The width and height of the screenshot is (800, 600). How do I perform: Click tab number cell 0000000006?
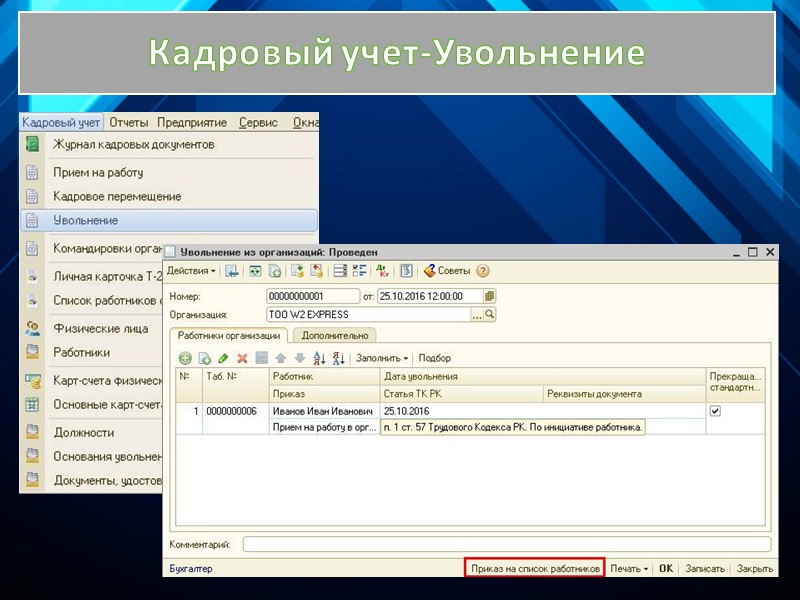235,411
